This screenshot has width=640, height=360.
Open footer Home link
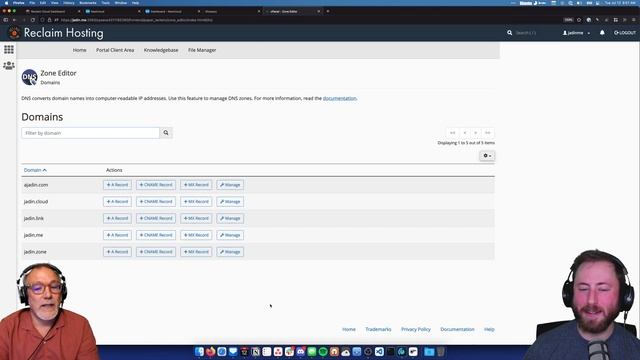349,329
